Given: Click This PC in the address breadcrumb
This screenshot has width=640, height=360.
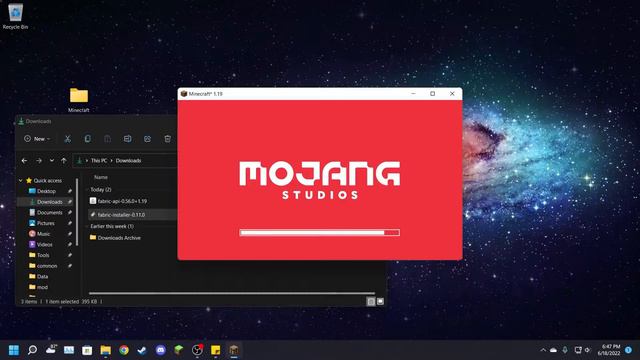Looking at the screenshot, I should 99,161.
